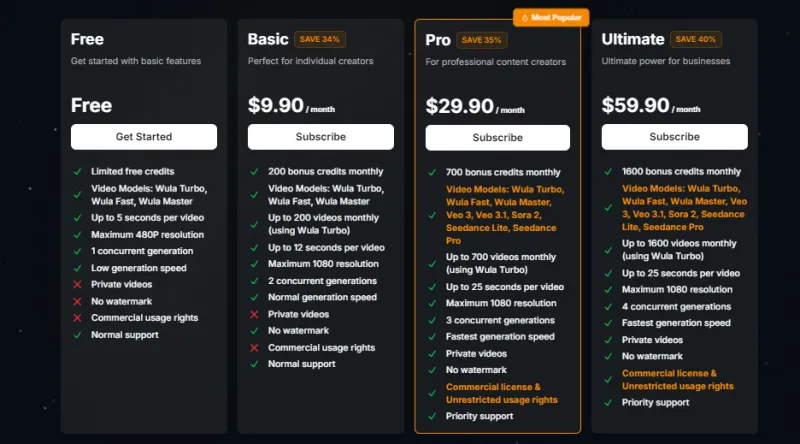Click Ultimate orange Video Models list text
Screen dimensions: 800x444
[x=683, y=207]
